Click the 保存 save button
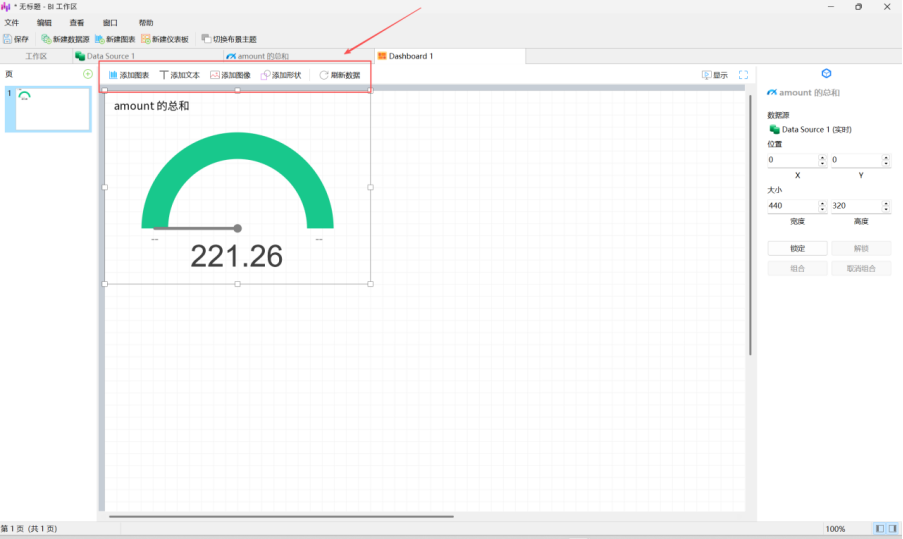 click(x=16, y=39)
